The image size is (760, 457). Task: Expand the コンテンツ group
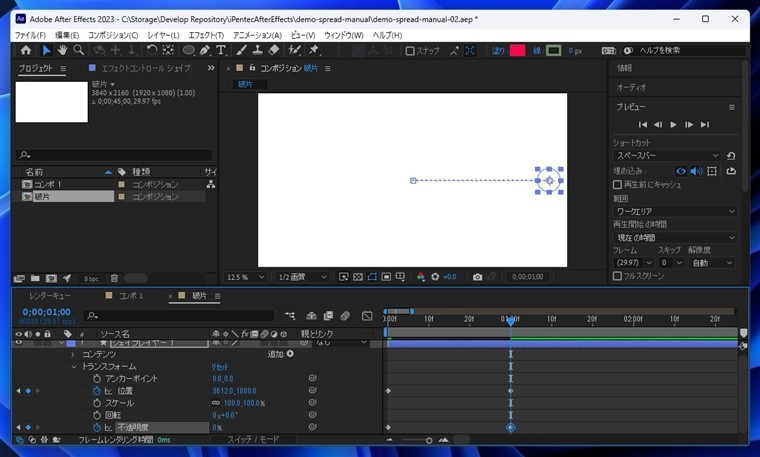(x=73, y=355)
